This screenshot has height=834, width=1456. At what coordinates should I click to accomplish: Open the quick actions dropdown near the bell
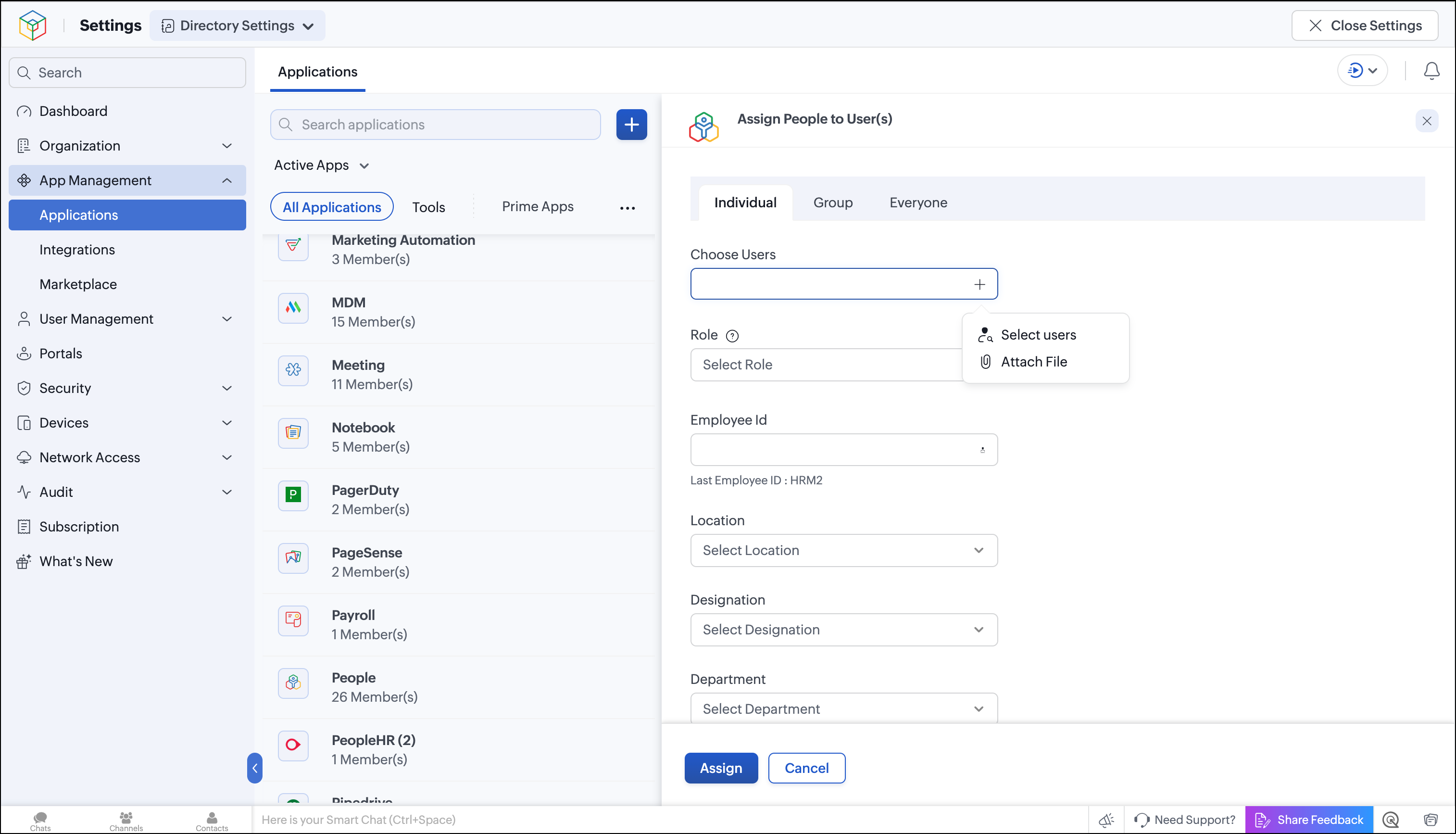click(1363, 71)
